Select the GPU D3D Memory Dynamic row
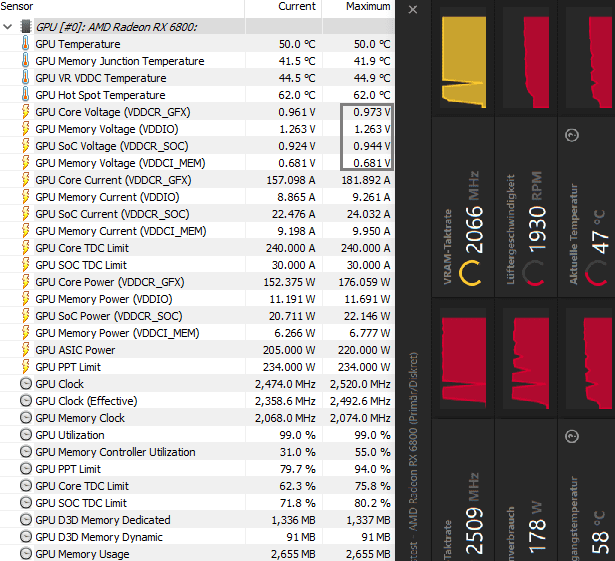The height and width of the screenshot is (561, 615). (197, 537)
